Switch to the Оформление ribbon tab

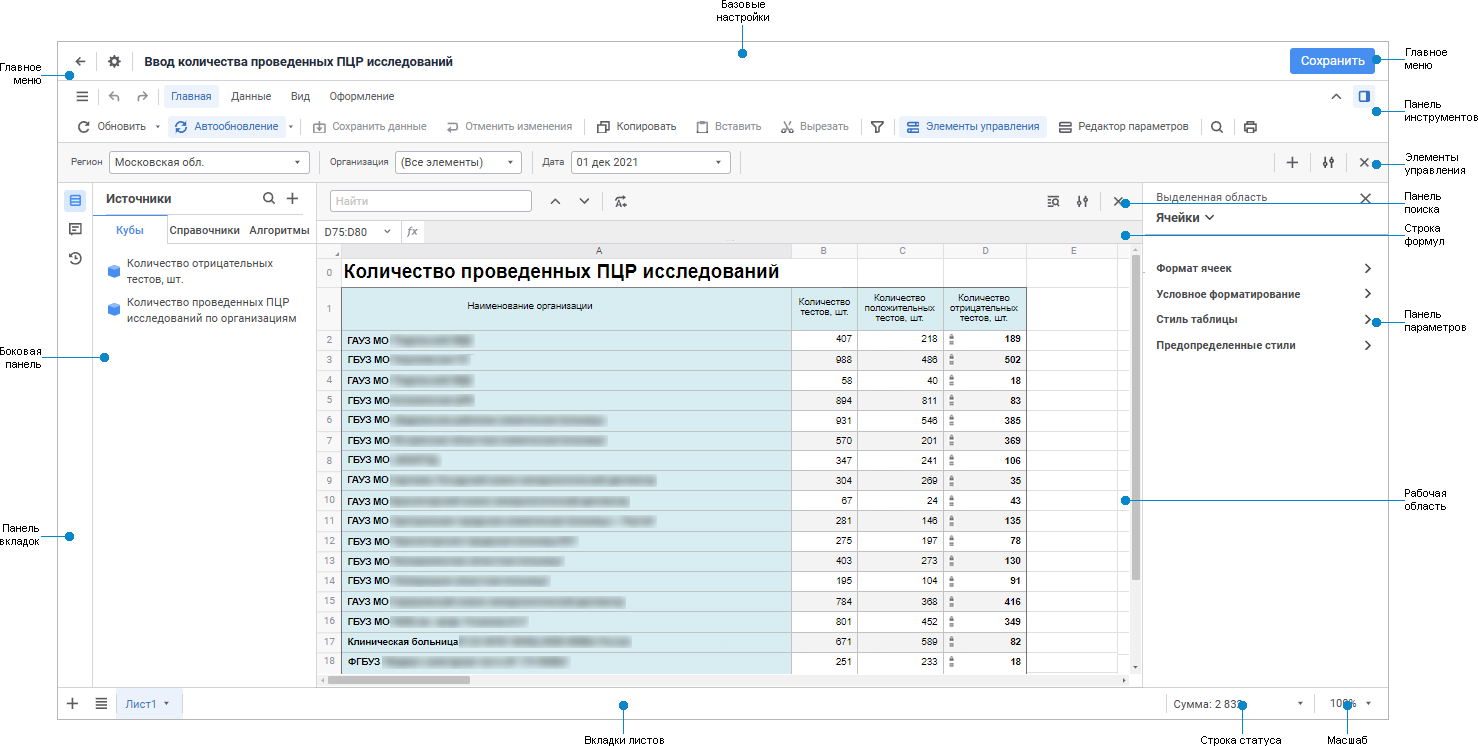pos(362,97)
